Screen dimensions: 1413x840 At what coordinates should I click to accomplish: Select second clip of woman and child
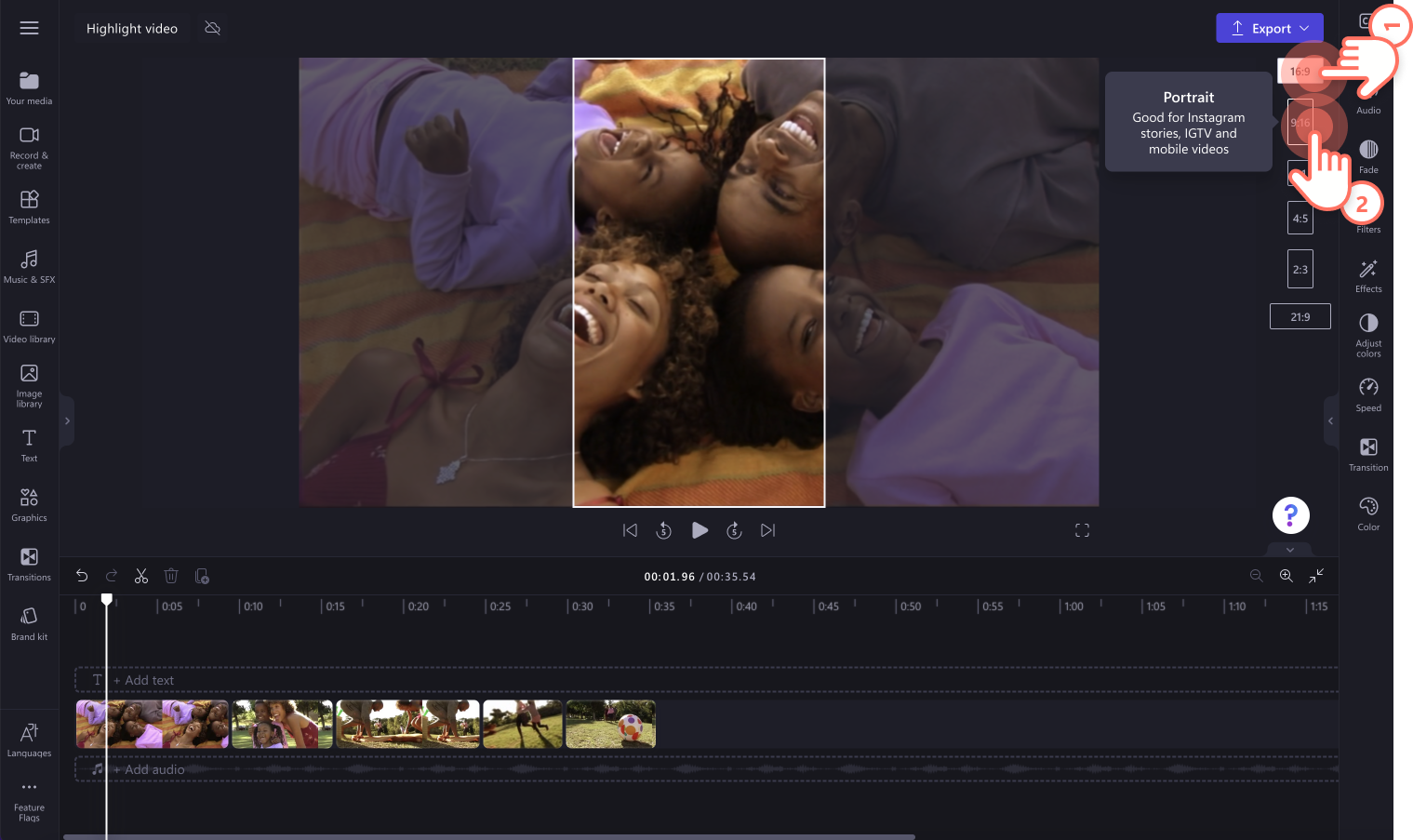(x=282, y=724)
